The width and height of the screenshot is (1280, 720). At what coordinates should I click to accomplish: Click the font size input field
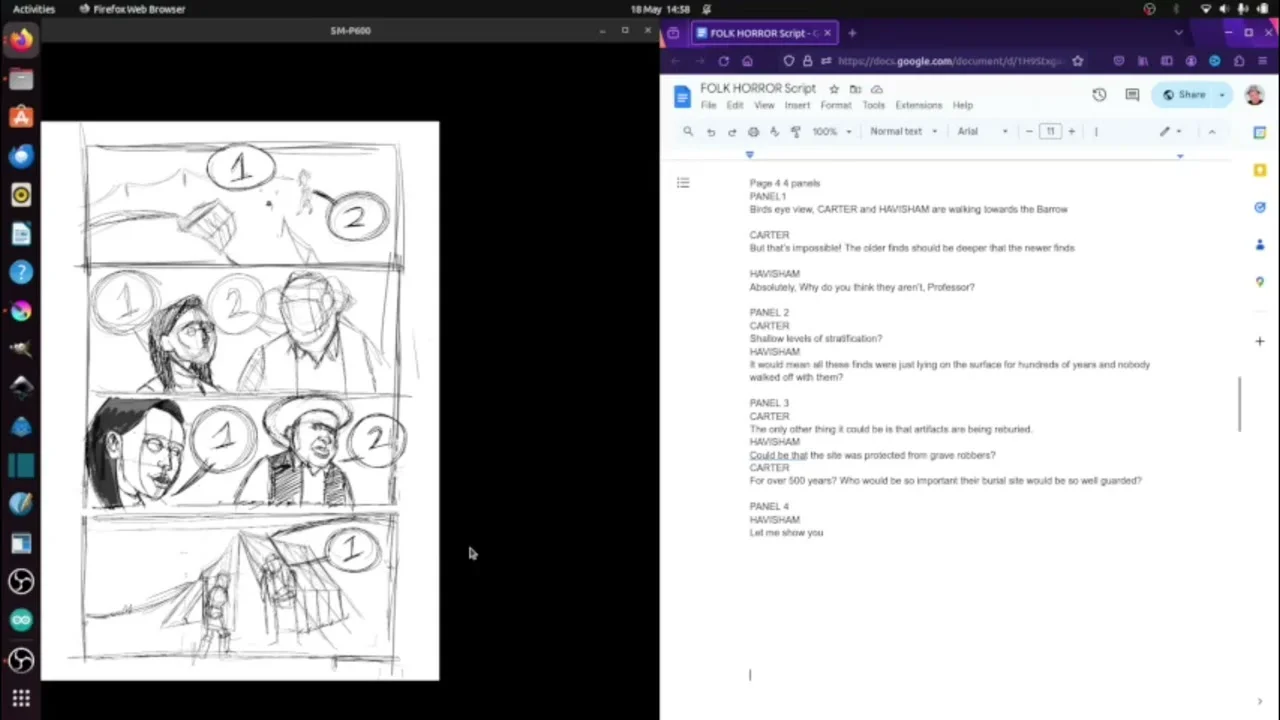[1050, 132]
